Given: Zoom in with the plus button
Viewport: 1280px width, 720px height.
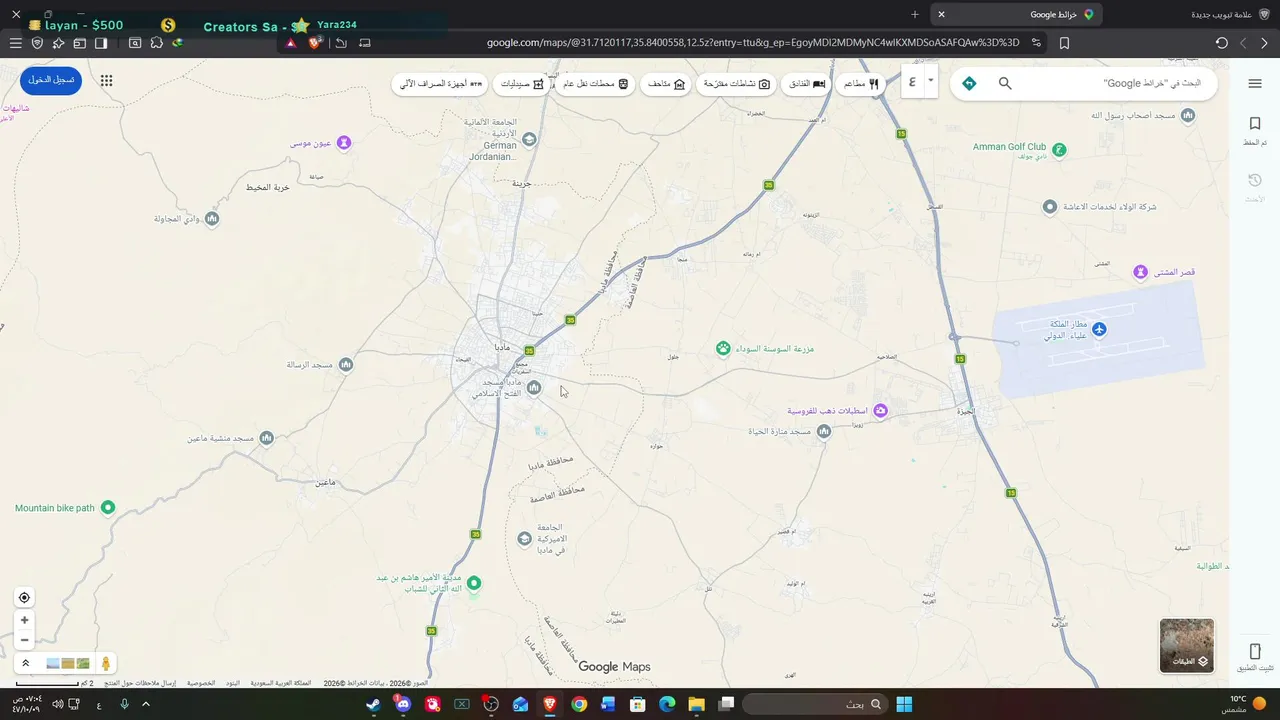Looking at the screenshot, I should 24,620.
